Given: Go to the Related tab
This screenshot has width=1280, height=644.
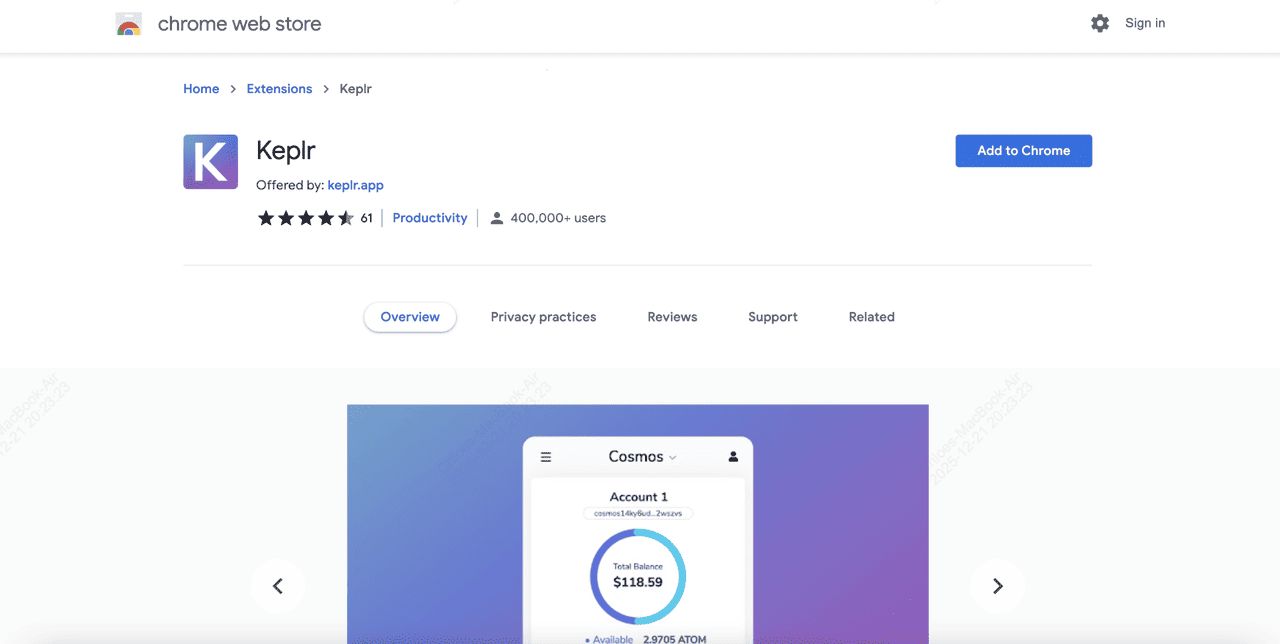Looking at the screenshot, I should pos(870,316).
